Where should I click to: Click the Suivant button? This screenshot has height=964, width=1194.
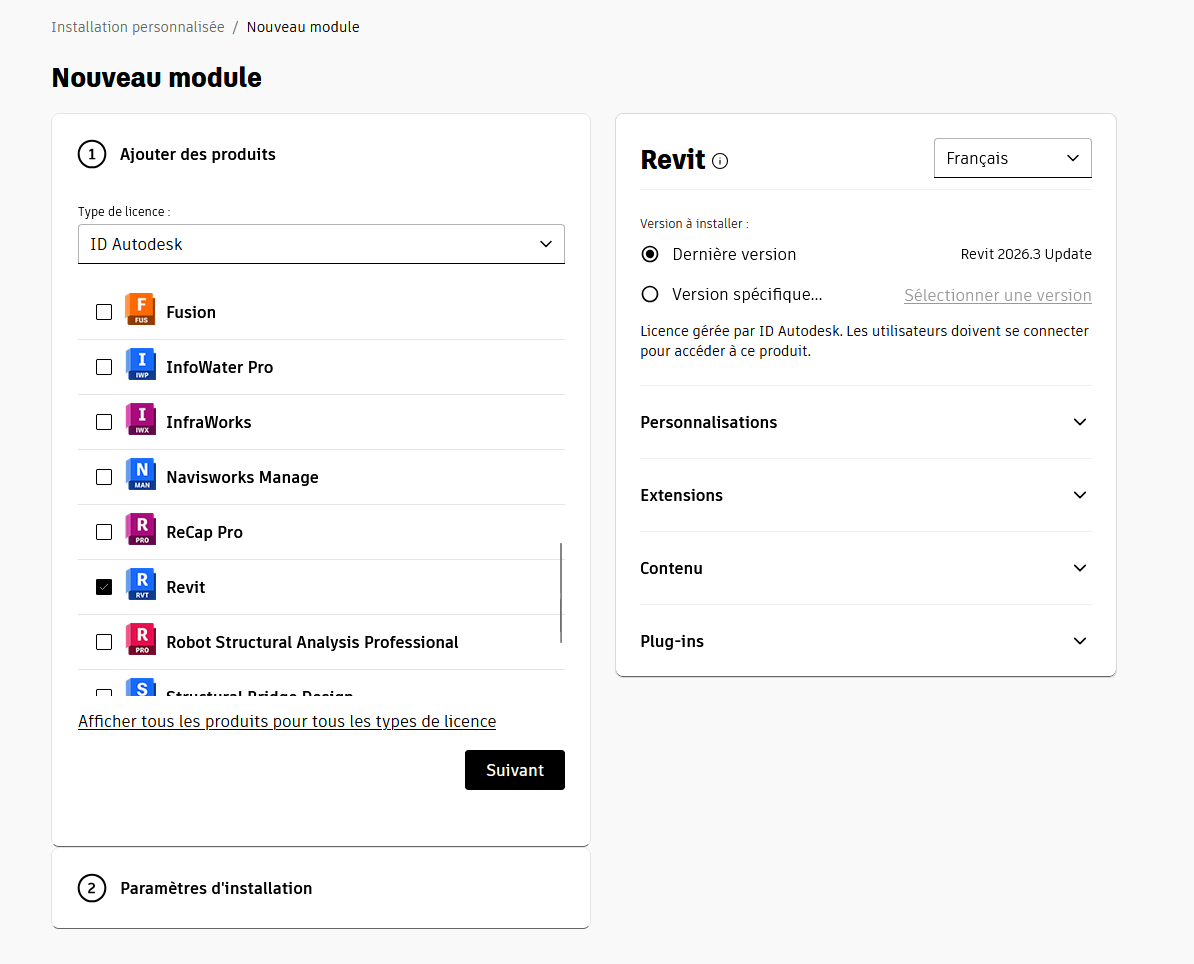coord(515,770)
